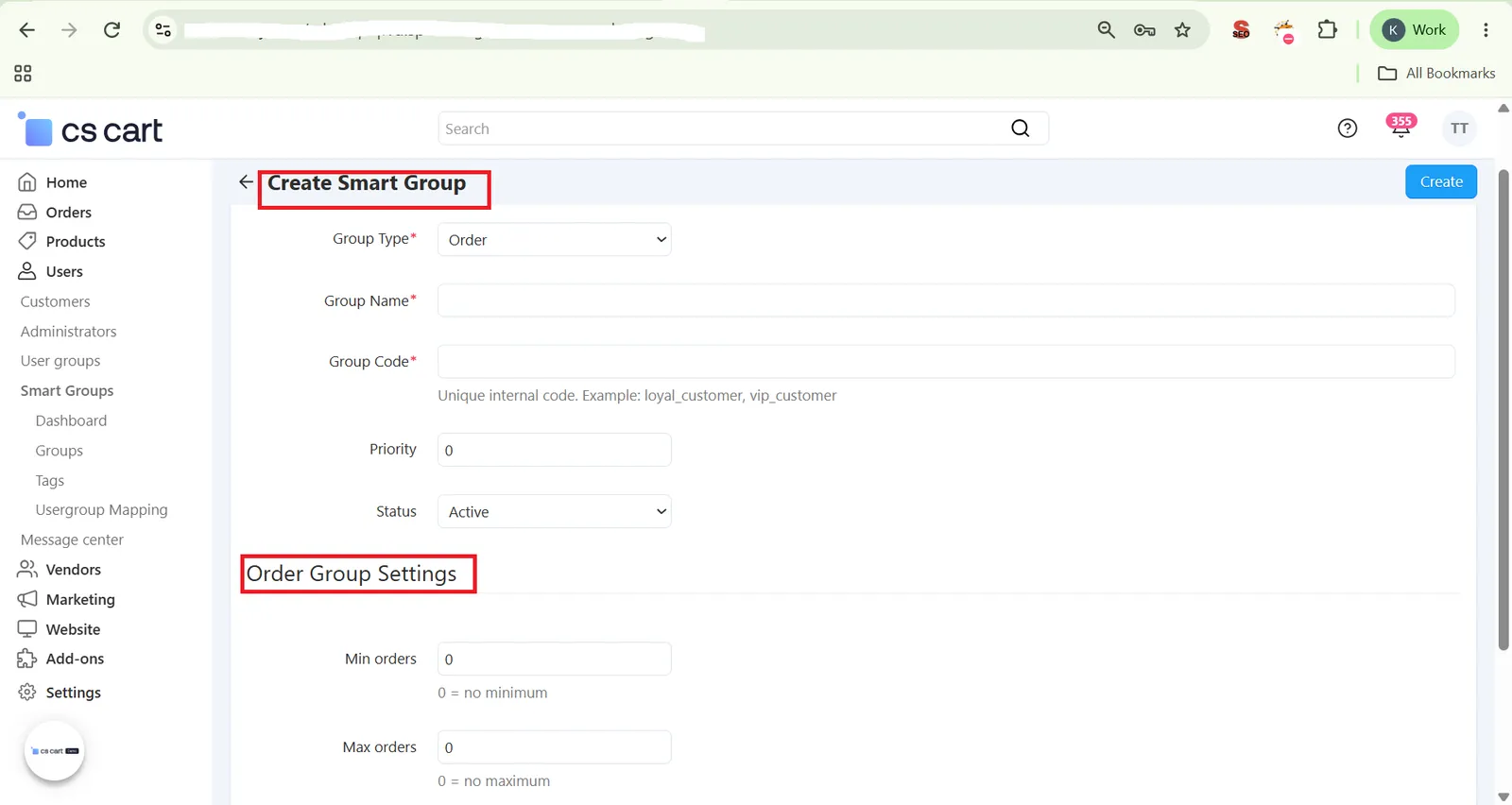This screenshot has height=805, width=1512.
Task: Open Marketing in the sidebar
Action: point(66,600)
